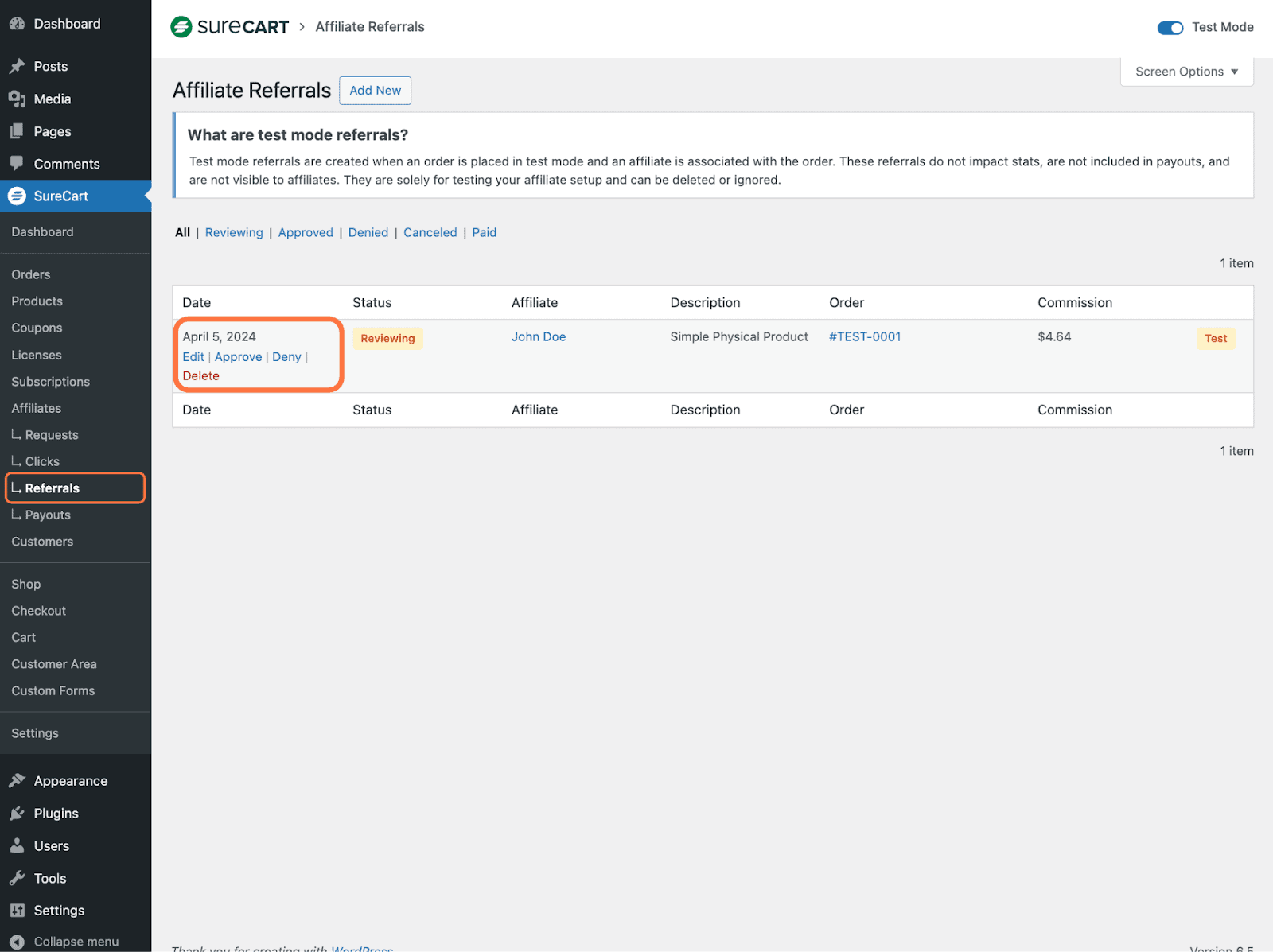1273x952 pixels.
Task: Filter referrals by Reviewing status
Action: tap(234, 232)
